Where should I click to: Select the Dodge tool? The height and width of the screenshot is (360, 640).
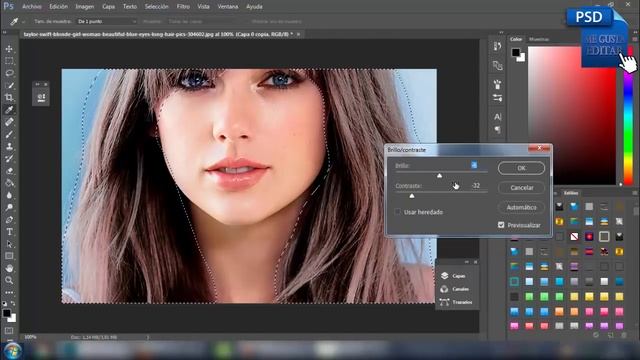9,207
